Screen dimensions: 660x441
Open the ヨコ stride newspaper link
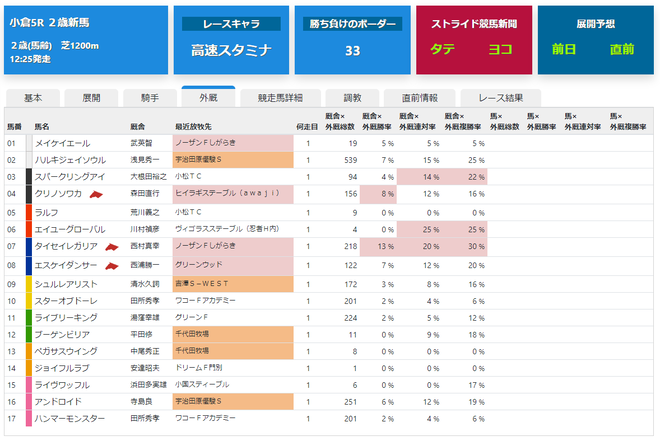click(500, 49)
